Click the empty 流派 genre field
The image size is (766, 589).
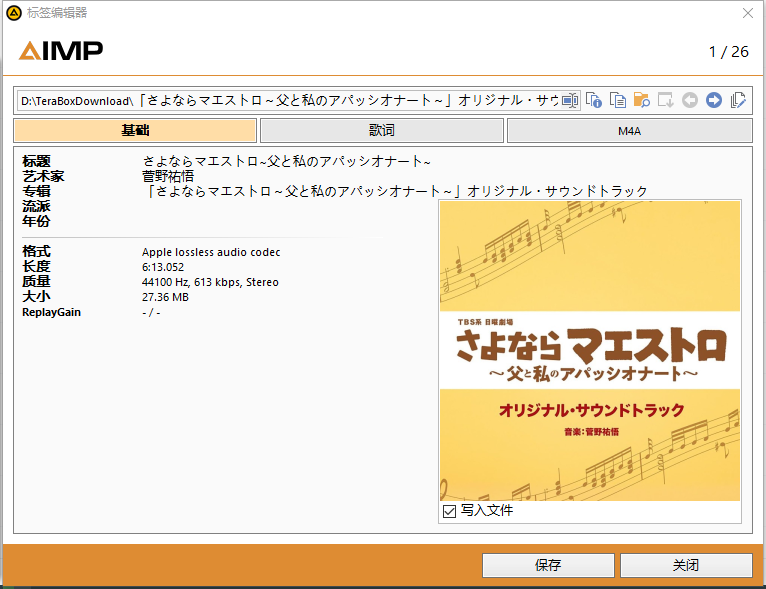[x=280, y=207]
